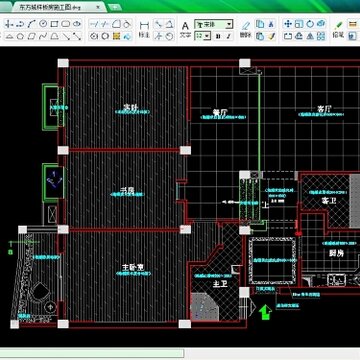
Task: Click the scissors cut icon
Action: pyautogui.click(x=271, y=24)
